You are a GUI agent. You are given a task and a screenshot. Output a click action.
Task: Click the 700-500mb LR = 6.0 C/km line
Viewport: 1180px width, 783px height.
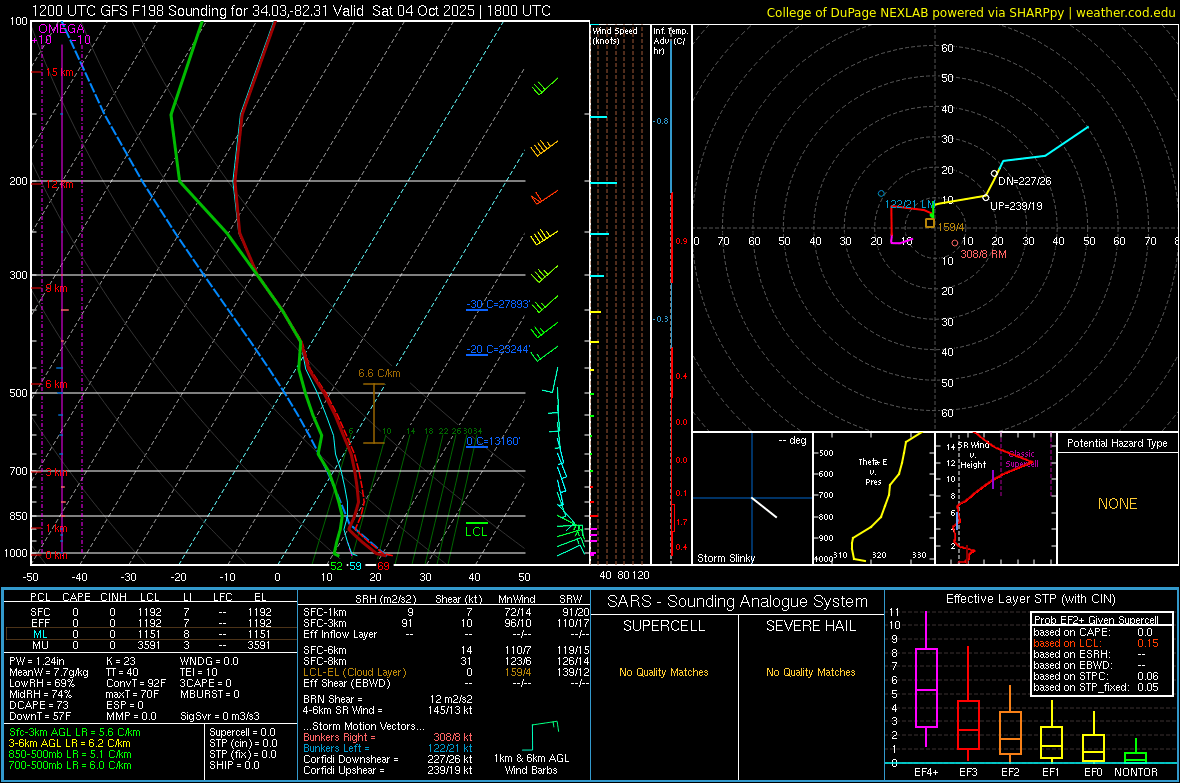pos(70,765)
